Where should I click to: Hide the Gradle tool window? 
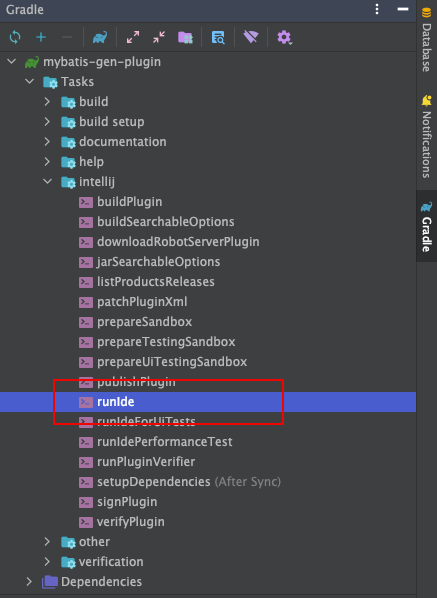click(403, 9)
